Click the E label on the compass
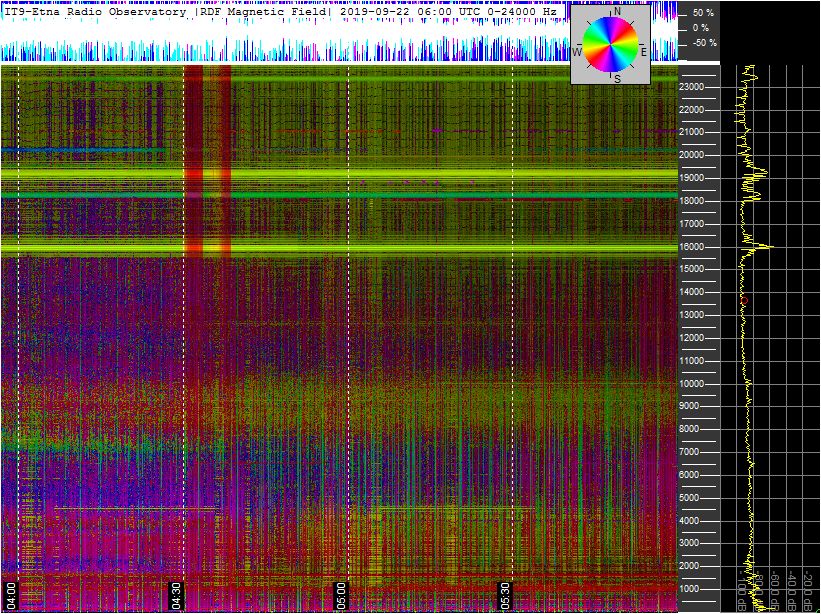 click(x=644, y=52)
